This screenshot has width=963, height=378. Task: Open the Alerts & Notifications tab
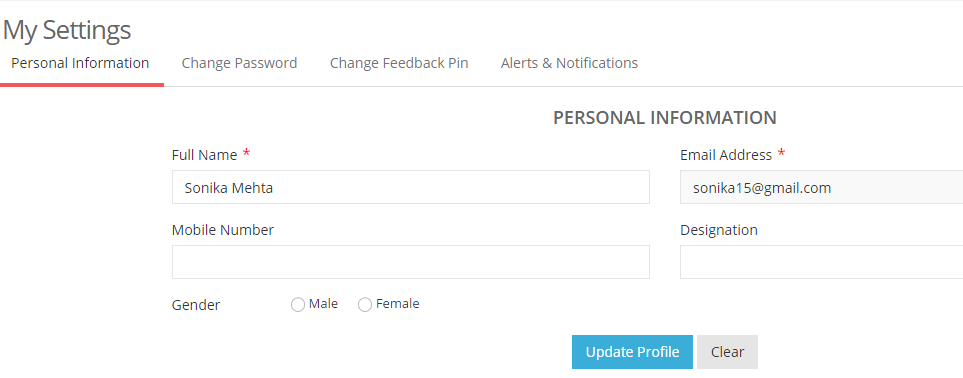[x=569, y=63]
